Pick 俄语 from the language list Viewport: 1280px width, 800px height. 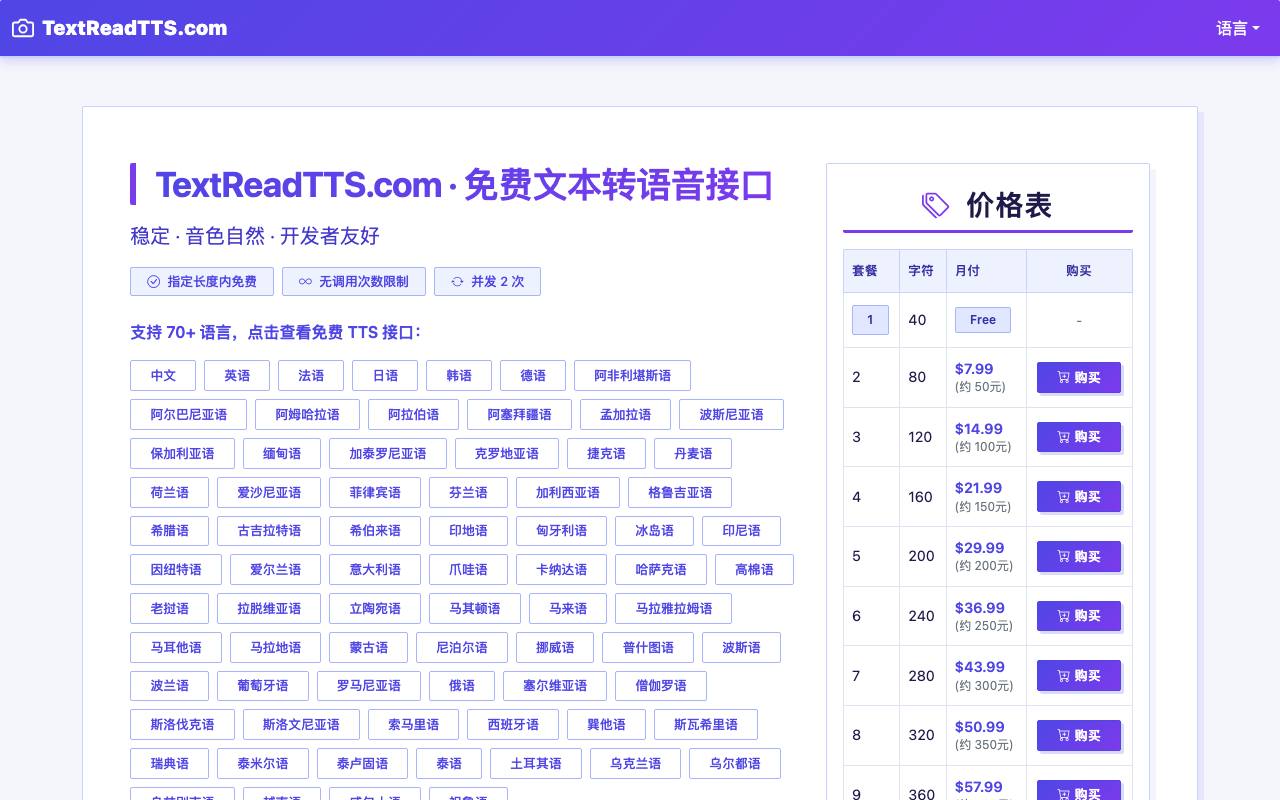(462, 686)
